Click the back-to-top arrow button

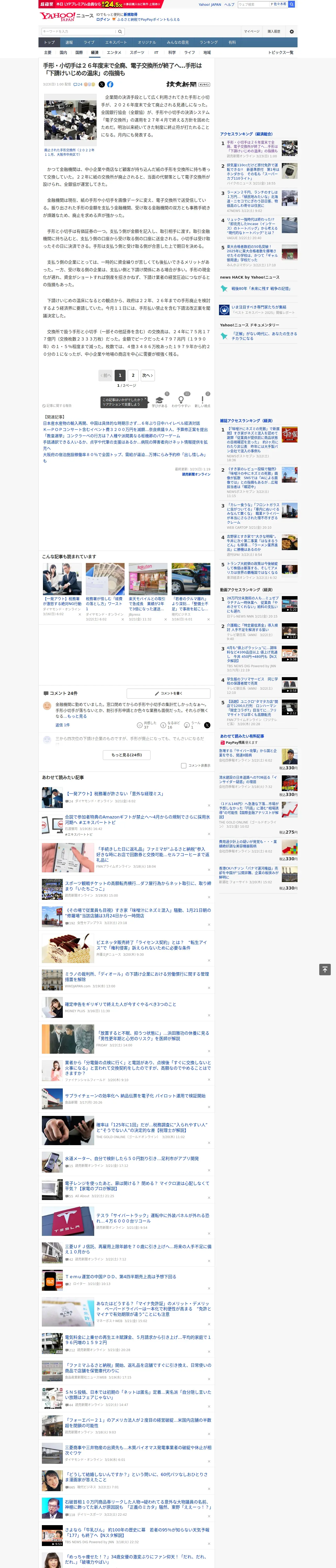coord(325,969)
